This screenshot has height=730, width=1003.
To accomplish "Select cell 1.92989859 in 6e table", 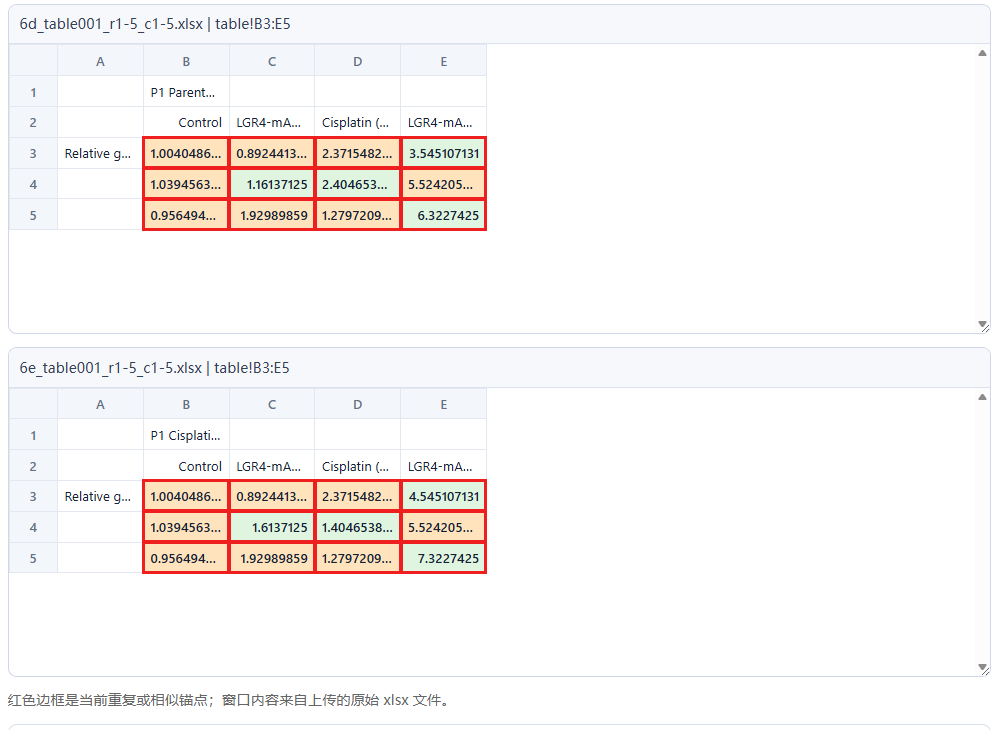I will (x=272, y=558).
